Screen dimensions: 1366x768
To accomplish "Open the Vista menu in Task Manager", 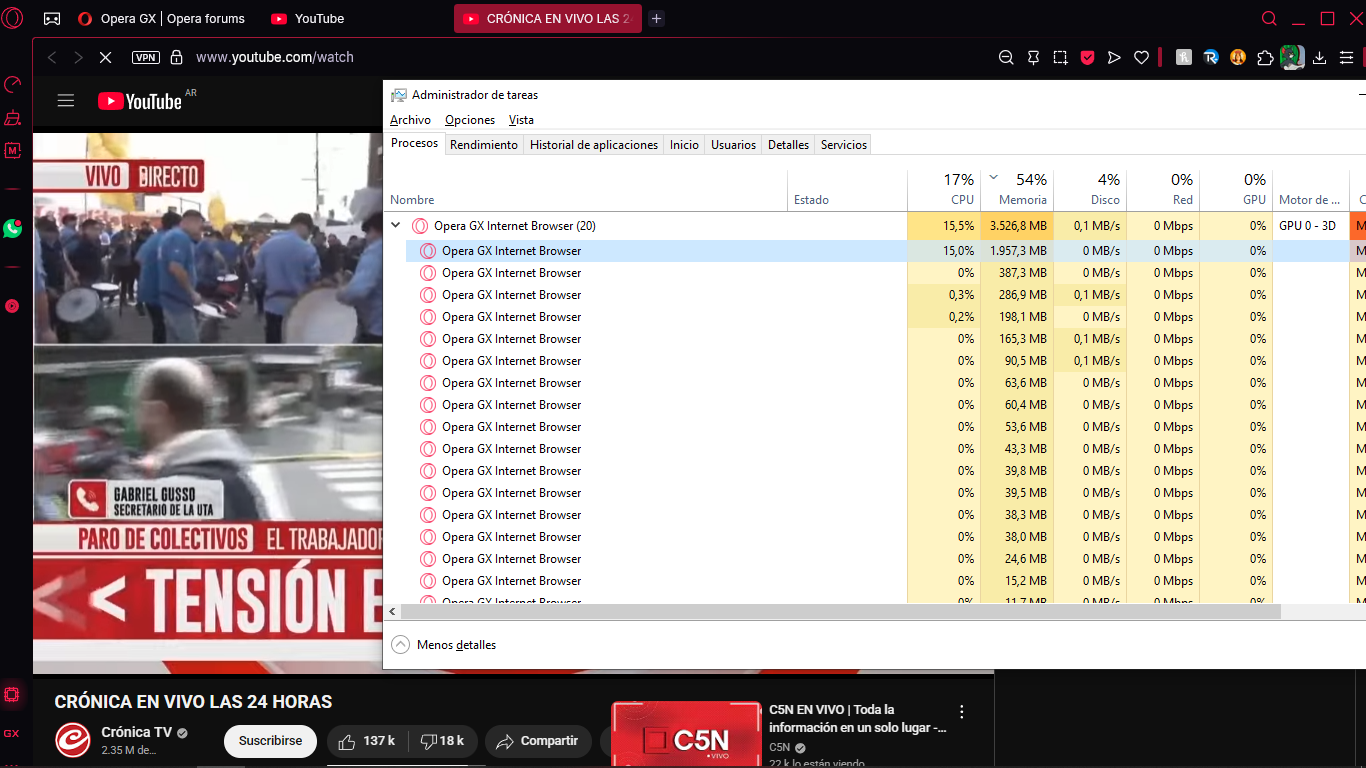I will (x=521, y=120).
